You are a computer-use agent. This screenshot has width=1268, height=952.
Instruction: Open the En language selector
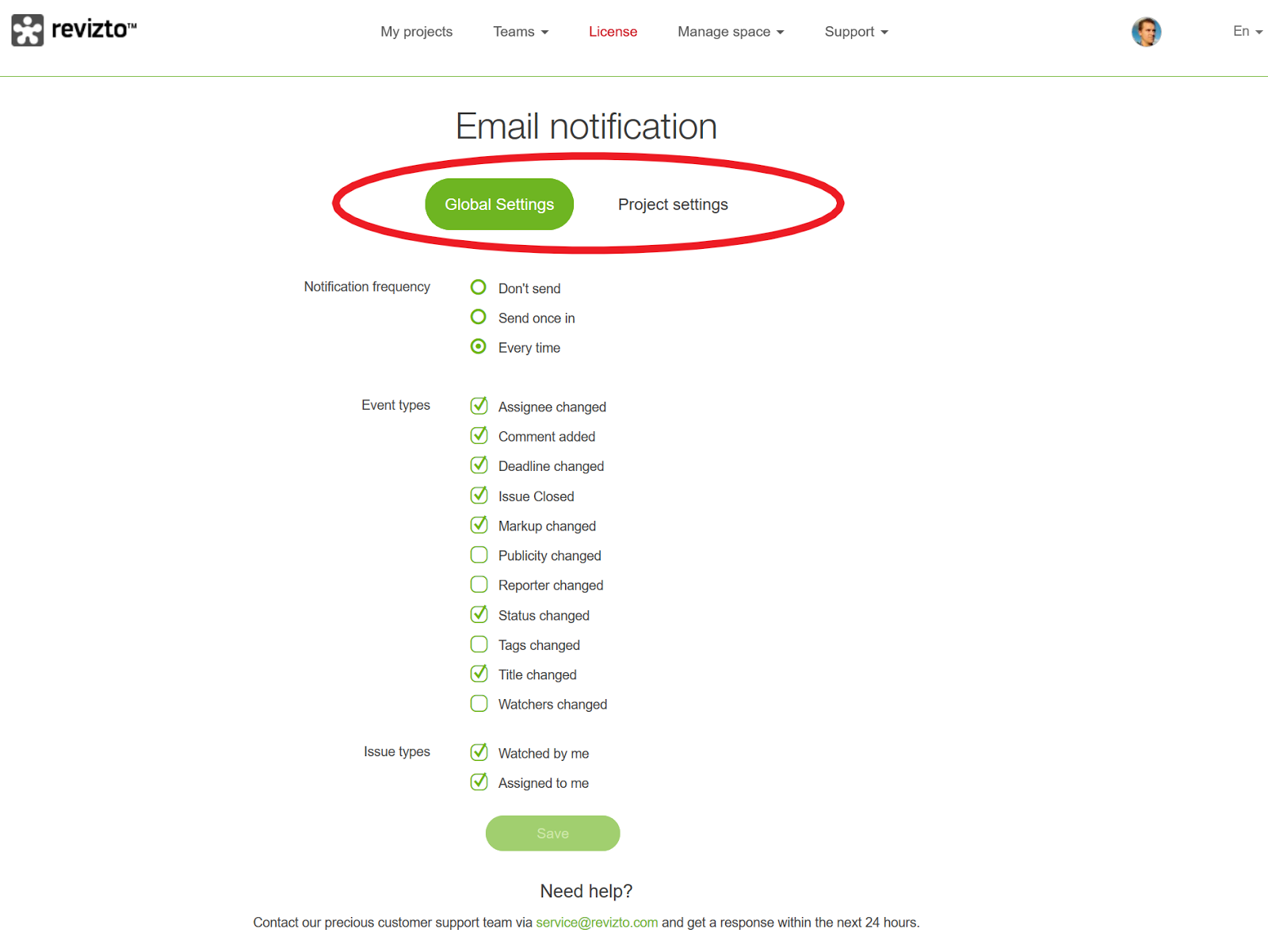1247,31
